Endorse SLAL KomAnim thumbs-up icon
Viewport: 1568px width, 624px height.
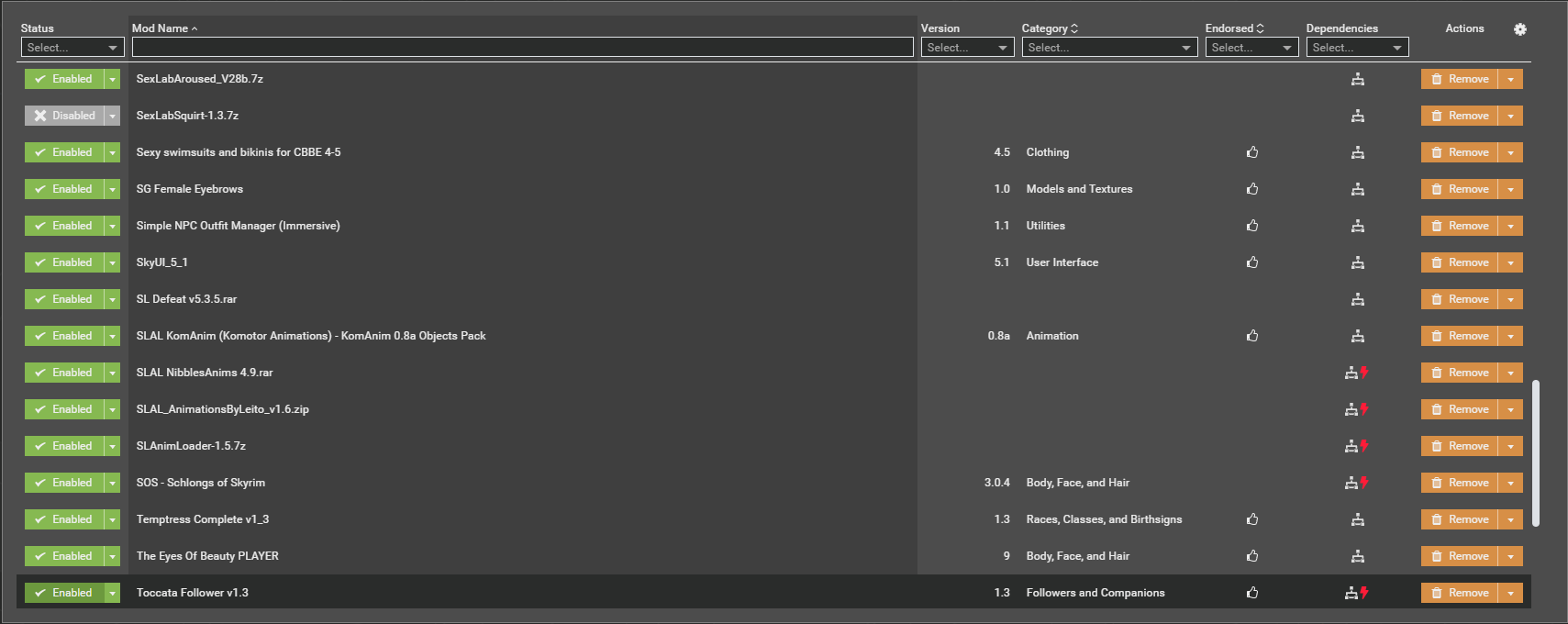pos(1252,336)
